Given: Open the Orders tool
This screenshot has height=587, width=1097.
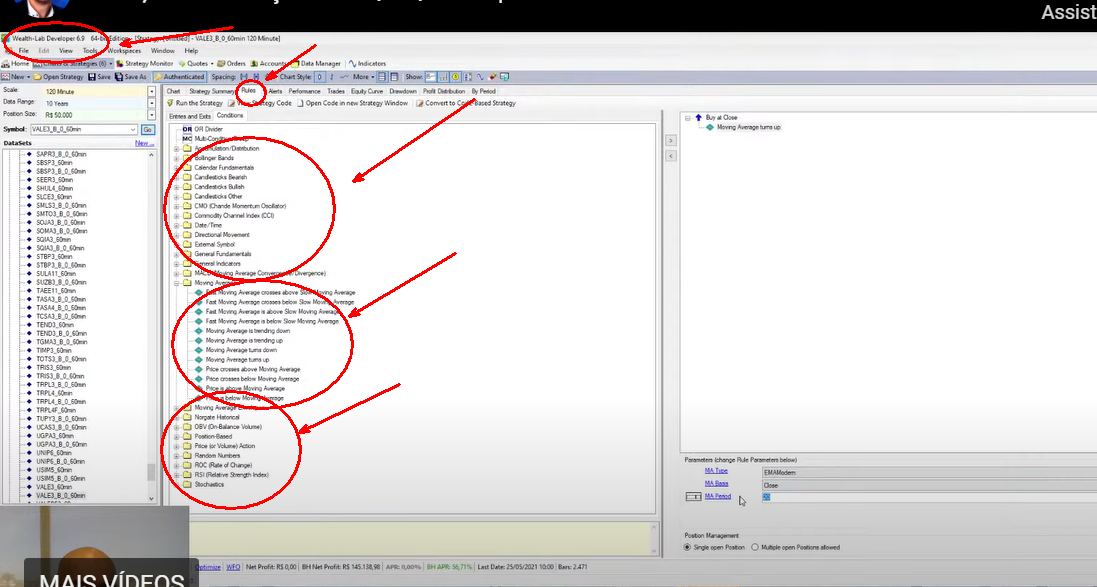Looking at the screenshot, I should tap(232, 64).
